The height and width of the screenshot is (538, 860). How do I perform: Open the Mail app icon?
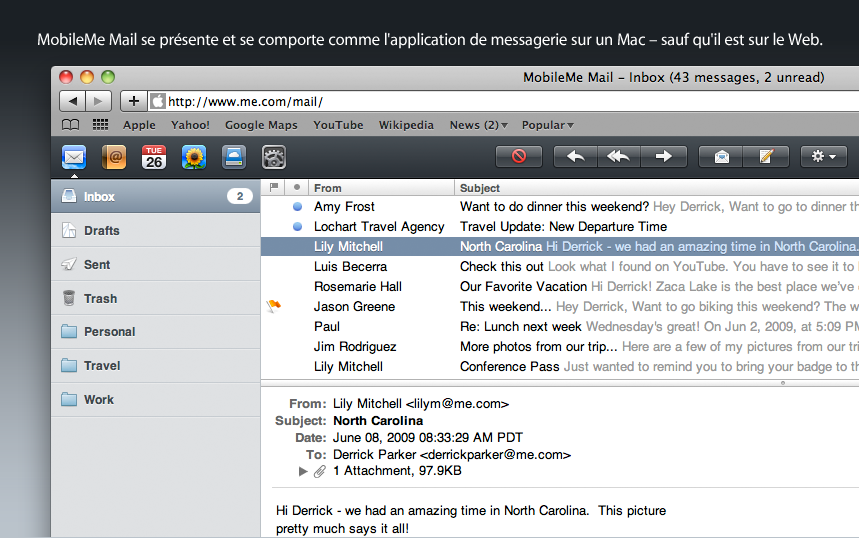tap(73, 157)
